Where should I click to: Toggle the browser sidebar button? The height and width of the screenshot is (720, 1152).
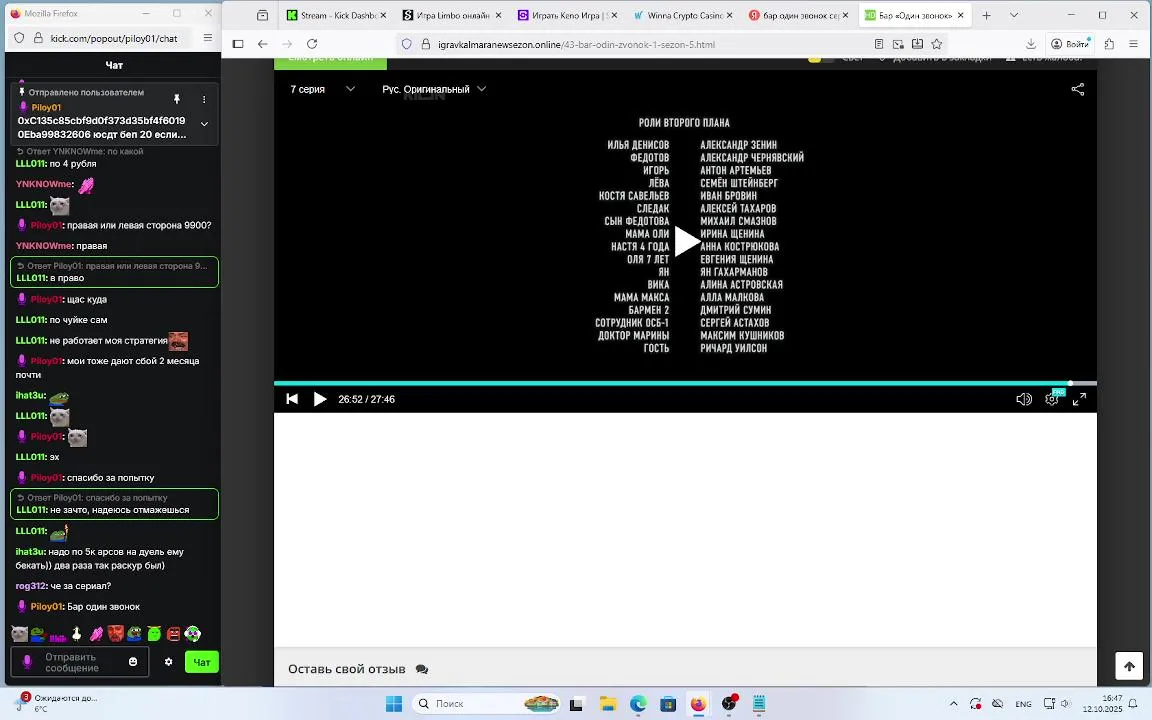click(238, 44)
